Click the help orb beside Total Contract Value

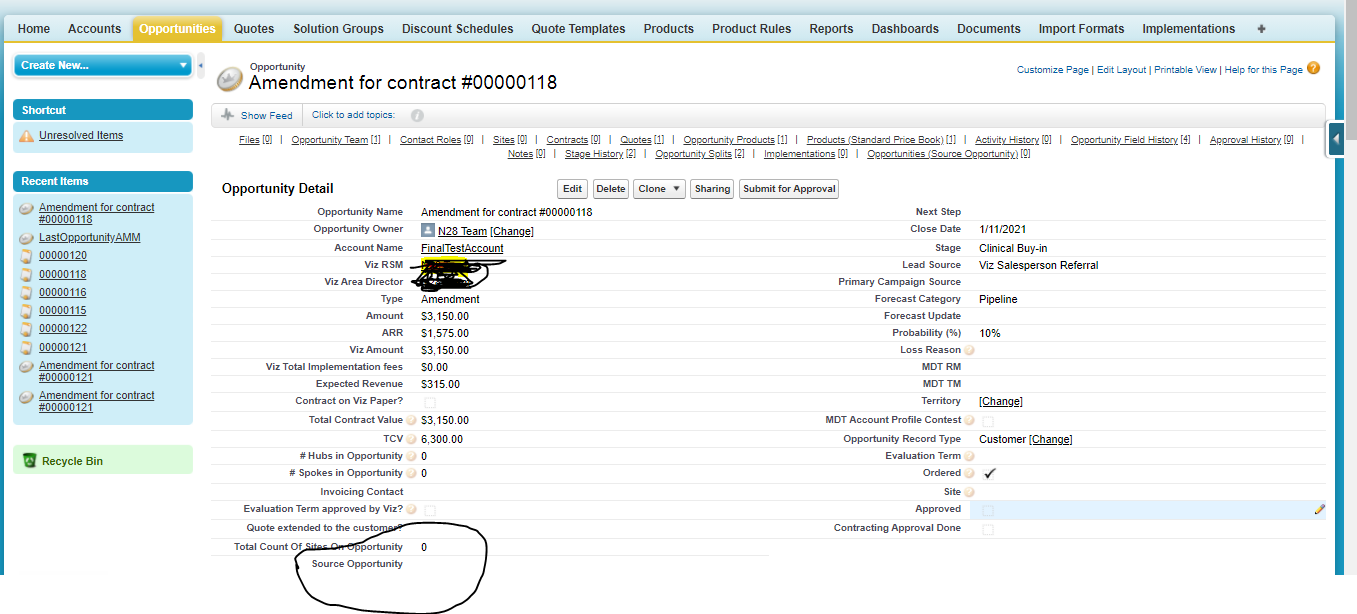(x=411, y=421)
